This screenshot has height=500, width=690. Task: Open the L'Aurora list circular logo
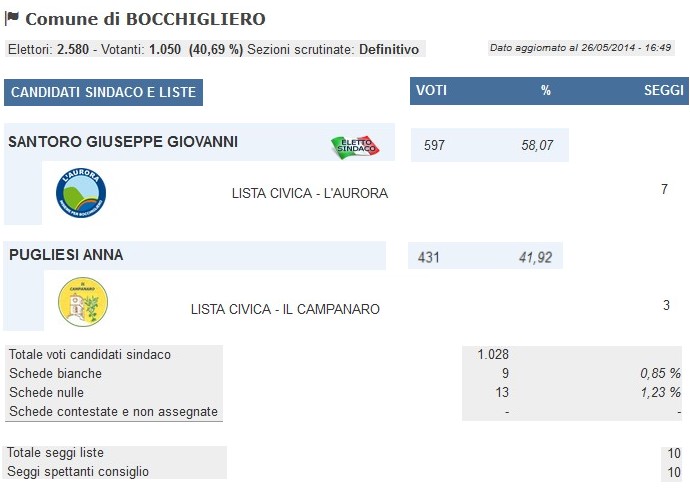(x=81, y=192)
